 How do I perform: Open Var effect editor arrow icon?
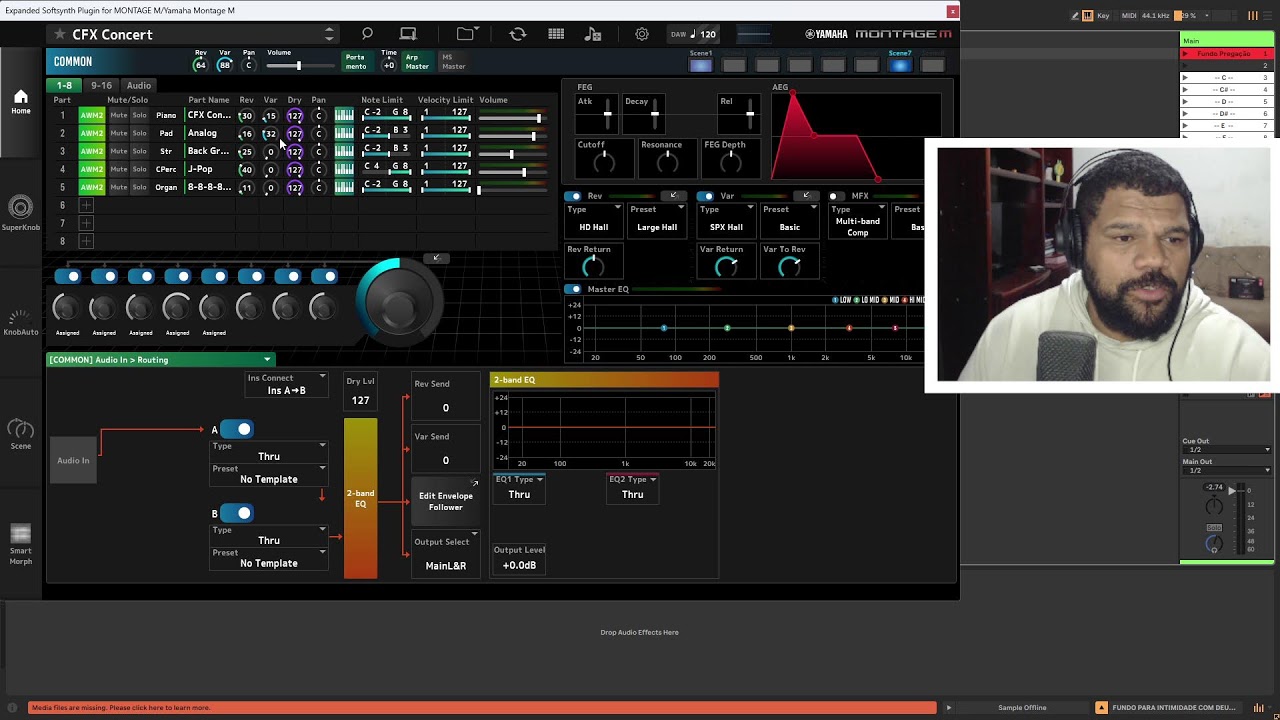click(805, 195)
